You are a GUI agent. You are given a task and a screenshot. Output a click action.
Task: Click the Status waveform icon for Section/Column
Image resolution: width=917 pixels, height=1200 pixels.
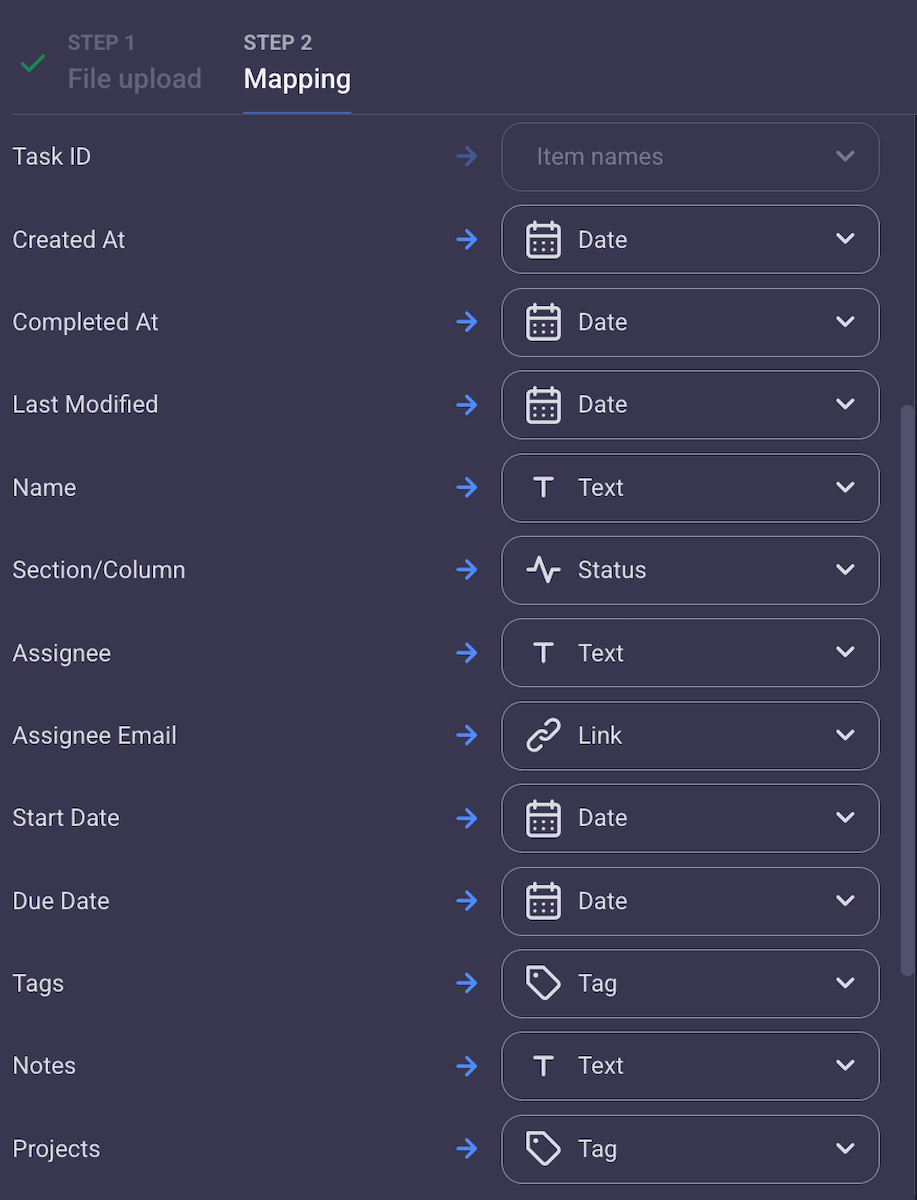[x=543, y=570]
